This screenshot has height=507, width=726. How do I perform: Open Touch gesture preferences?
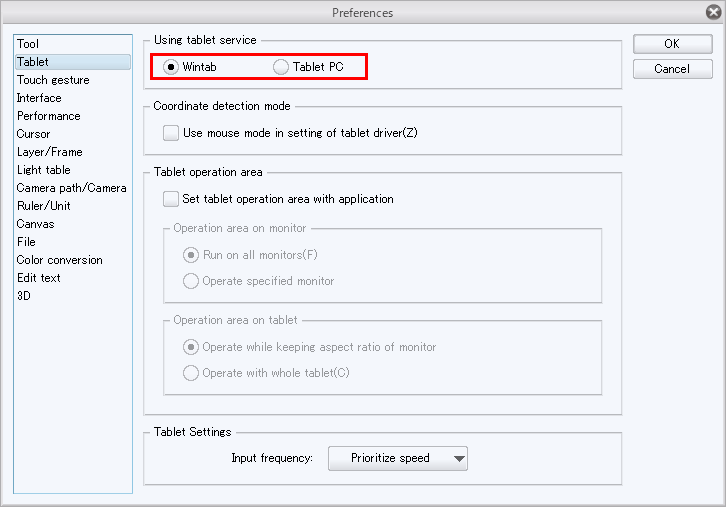(73, 80)
